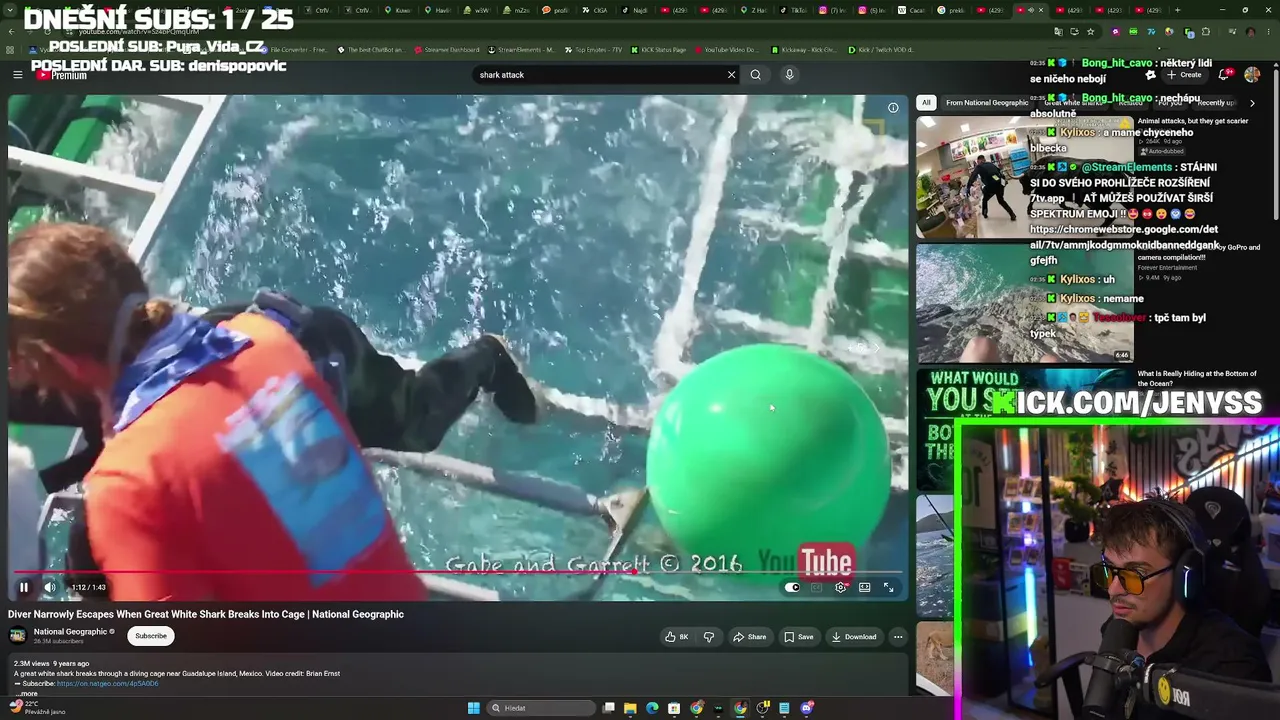
Task: Launch Microsoft Edge from the taskbar
Action: click(652, 708)
